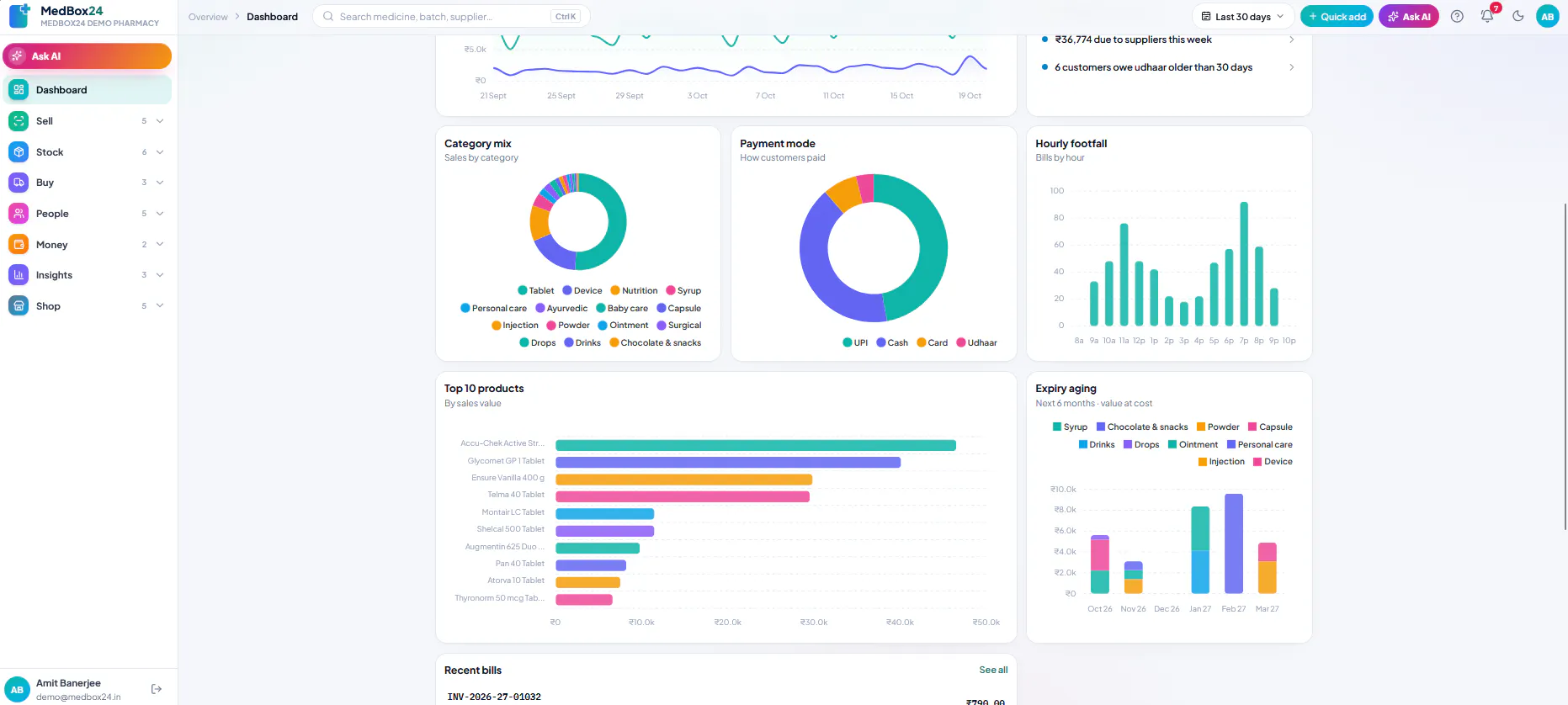
Task: Click the Feb 27 bar in Expiry aging
Action: (x=1234, y=543)
